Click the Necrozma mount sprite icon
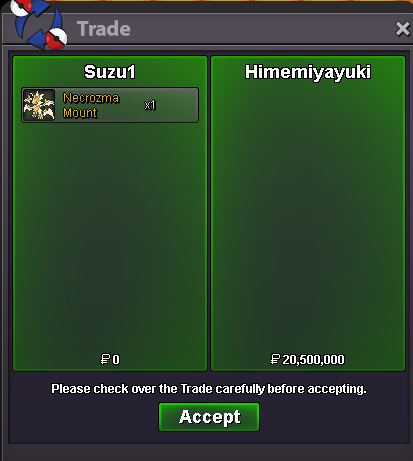 39,105
